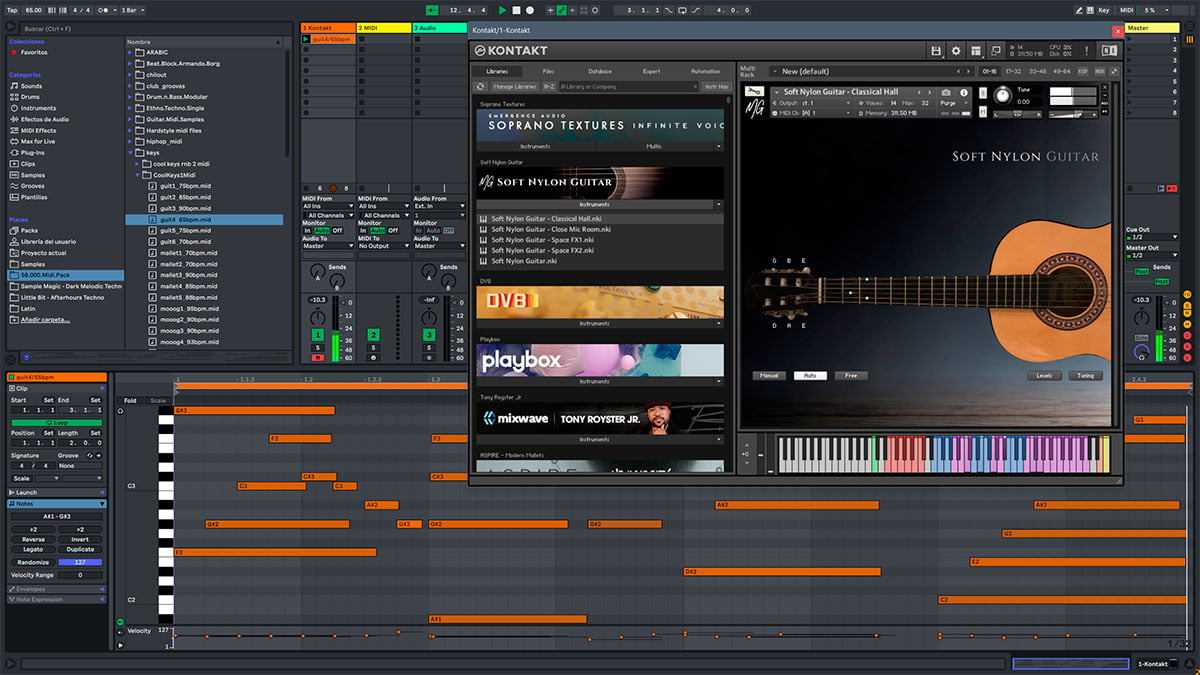Enable Fold in the piano roll
This screenshot has width=1200, height=675.
130,401
